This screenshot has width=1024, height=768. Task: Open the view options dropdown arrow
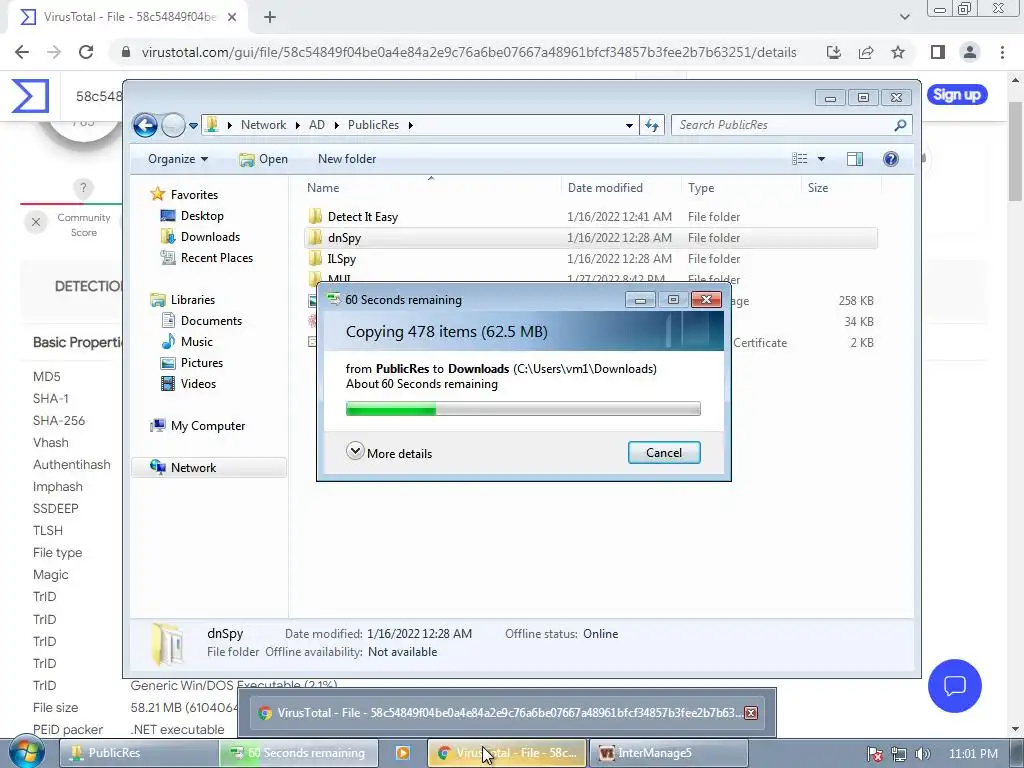pyautogui.click(x=821, y=159)
